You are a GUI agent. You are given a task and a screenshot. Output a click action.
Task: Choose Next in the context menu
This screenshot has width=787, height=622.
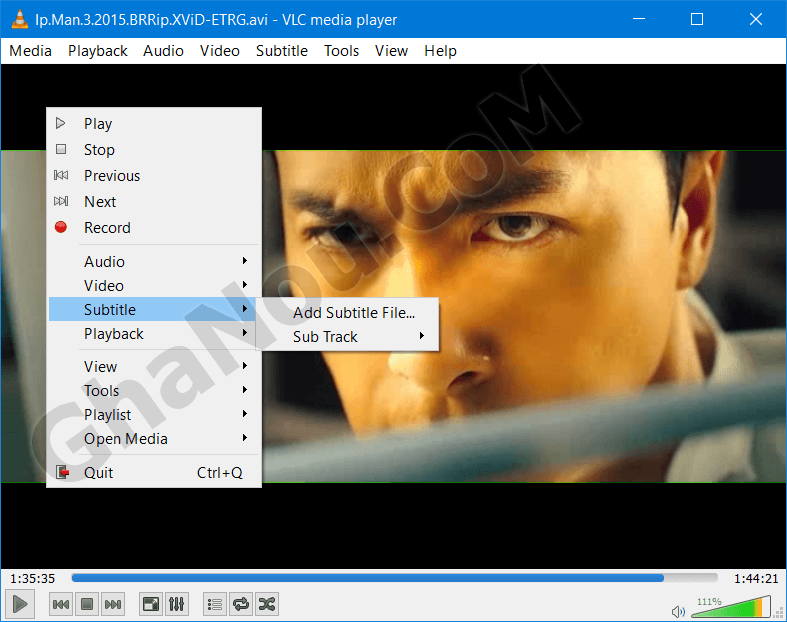click(x=154, y=202)
